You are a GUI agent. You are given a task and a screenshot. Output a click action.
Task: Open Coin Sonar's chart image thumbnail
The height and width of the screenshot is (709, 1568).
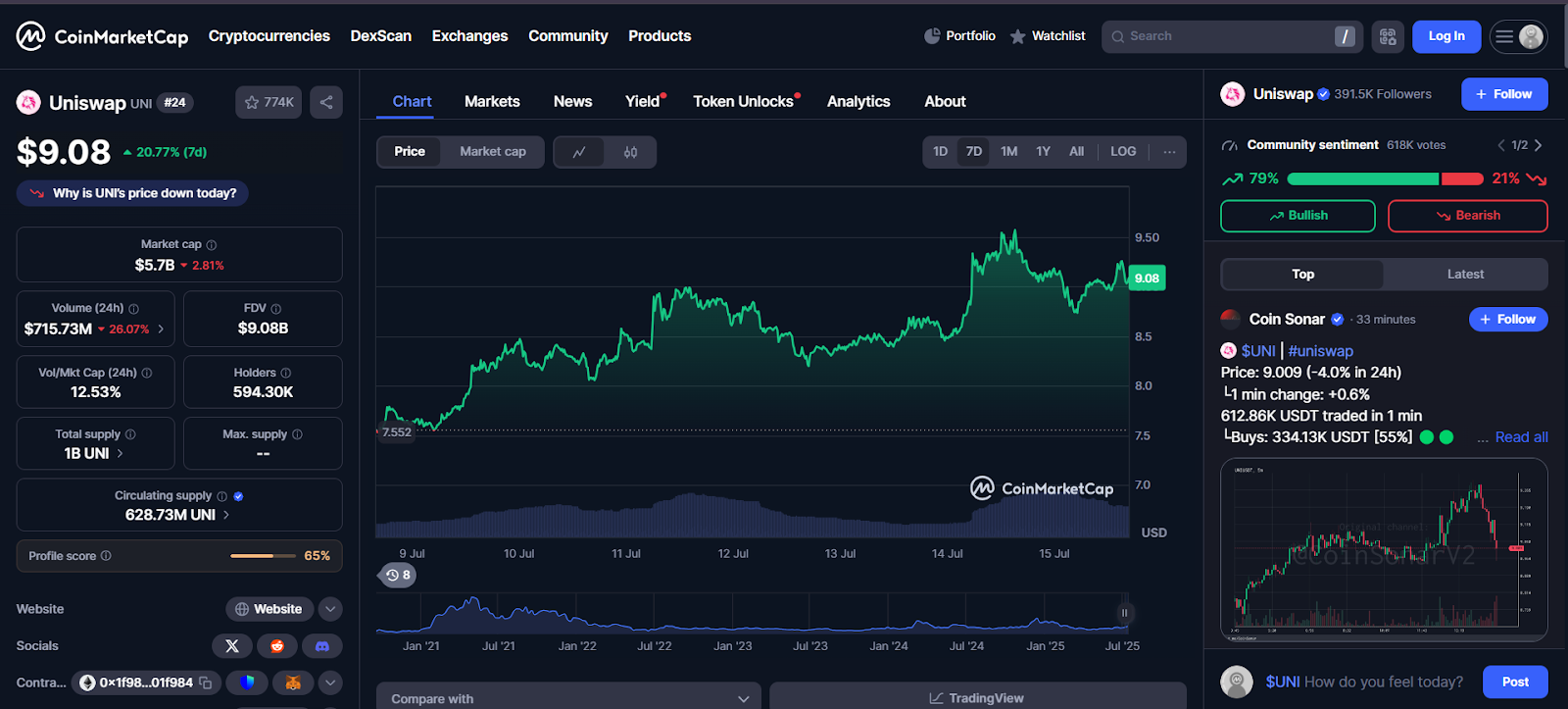(1384, 550)
